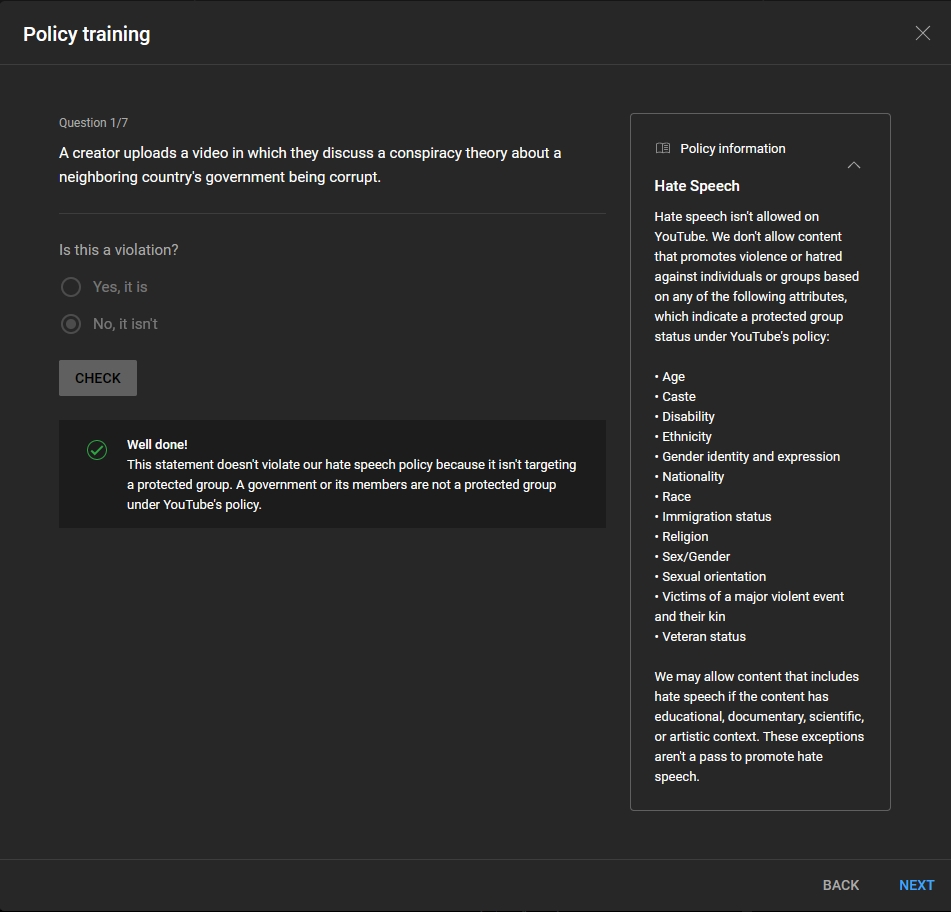Click the "Question 1/7" progress label
The width and height of the screenshot is (951, 912).
point(93,123)
